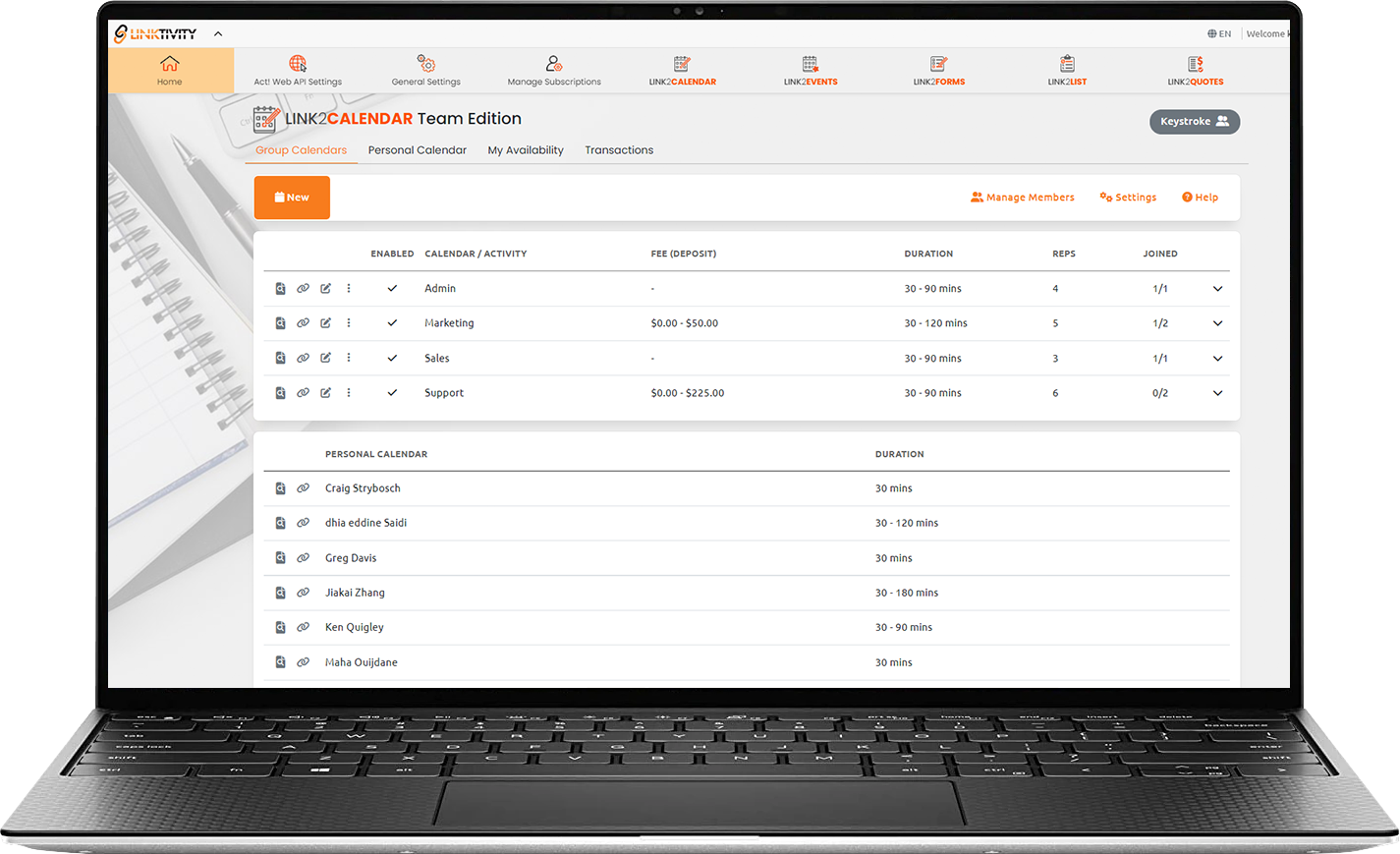Expand the Admin row details

click(1218, 289)
